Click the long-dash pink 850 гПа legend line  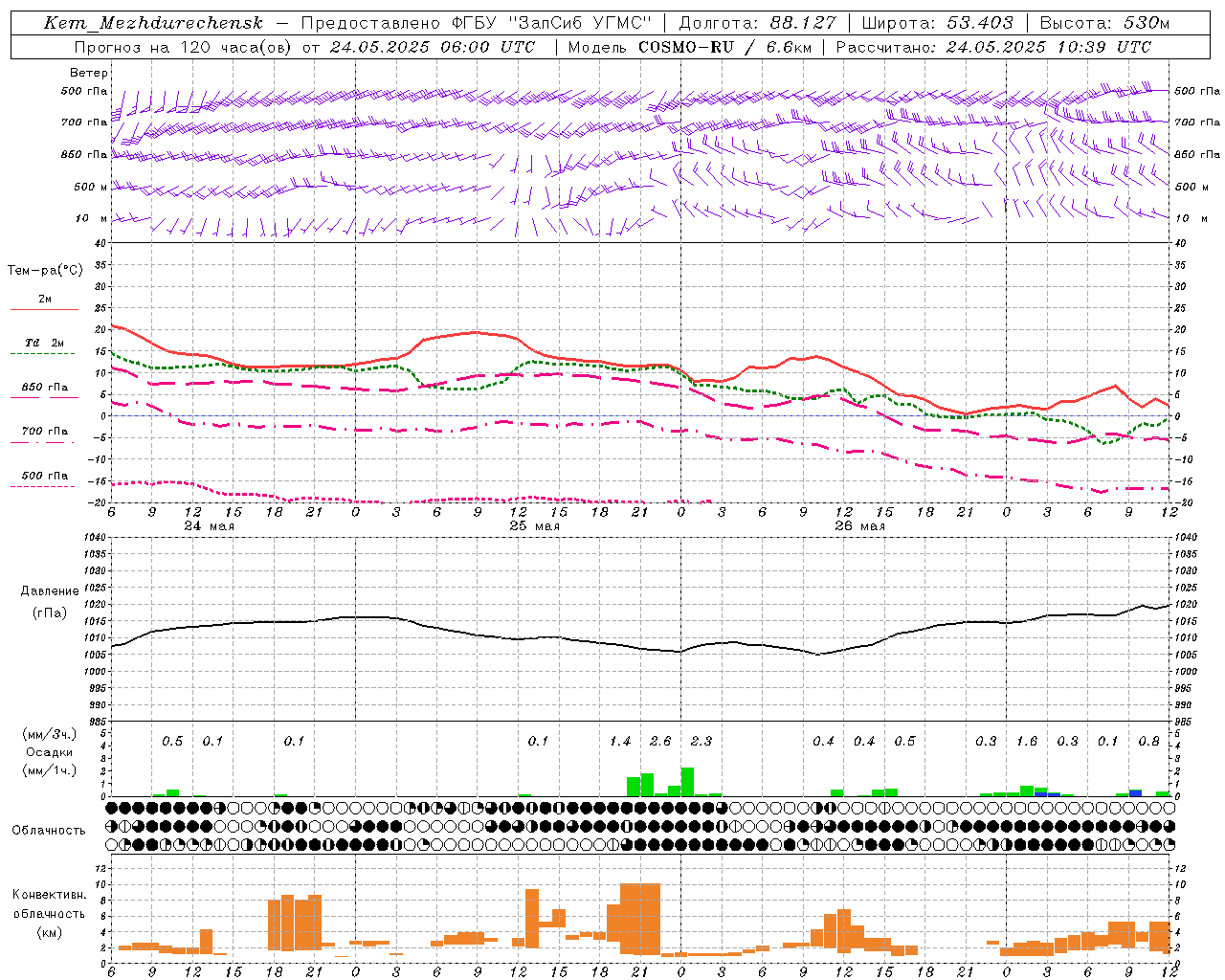point(44,397)
